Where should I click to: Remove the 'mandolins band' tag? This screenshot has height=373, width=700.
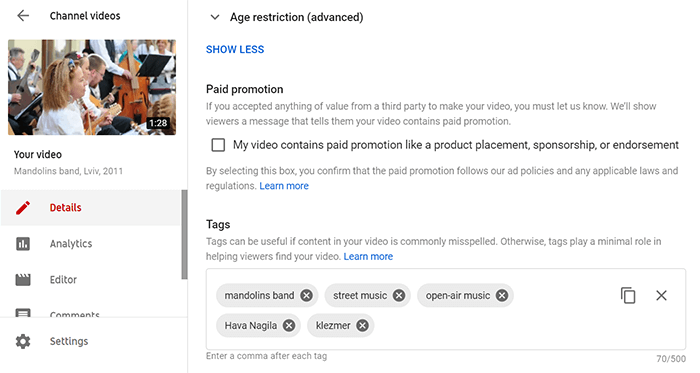tap(306, 295)
